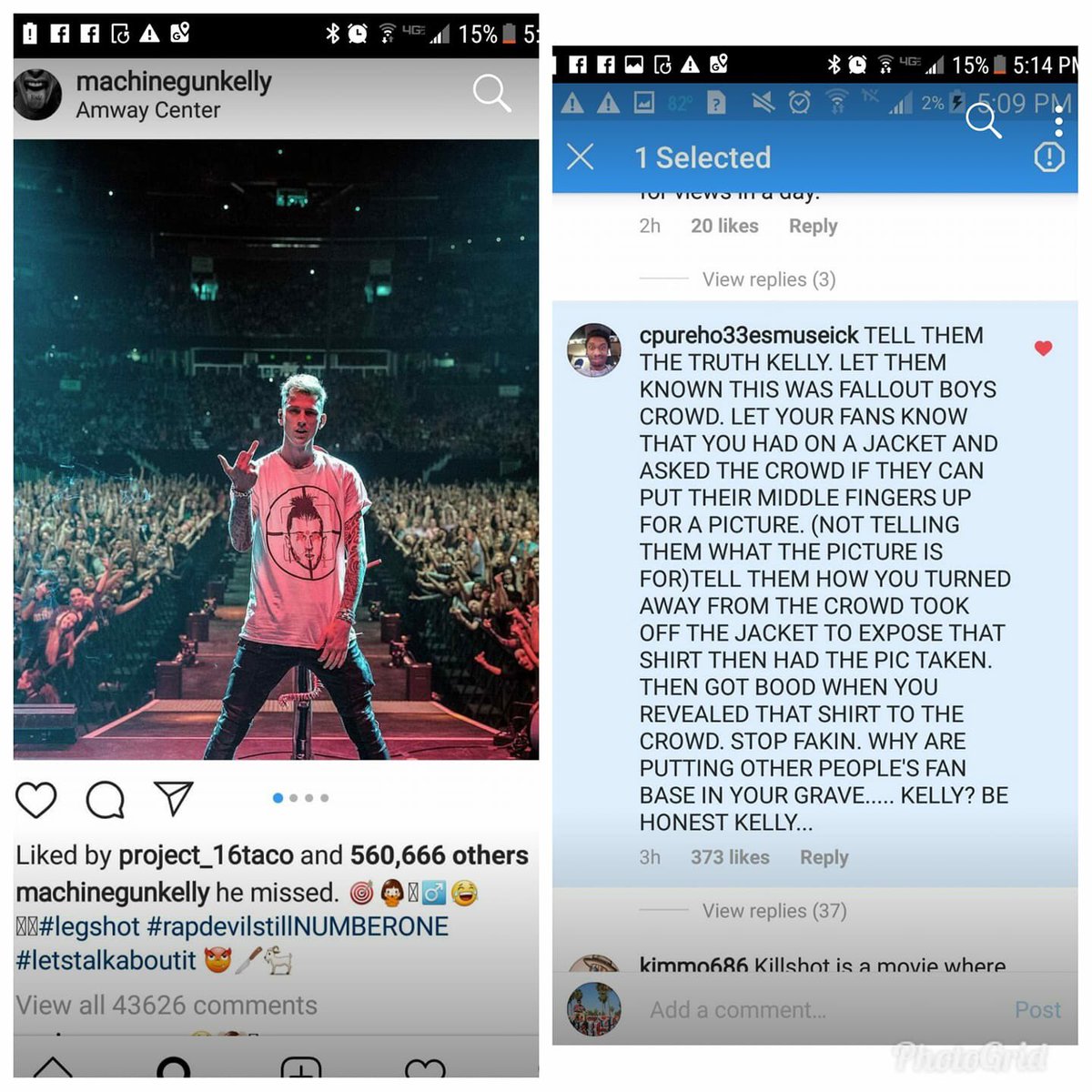Expand View replies (37)
The width and height of the screenshot is (1092, 1092).
(774, 911)
